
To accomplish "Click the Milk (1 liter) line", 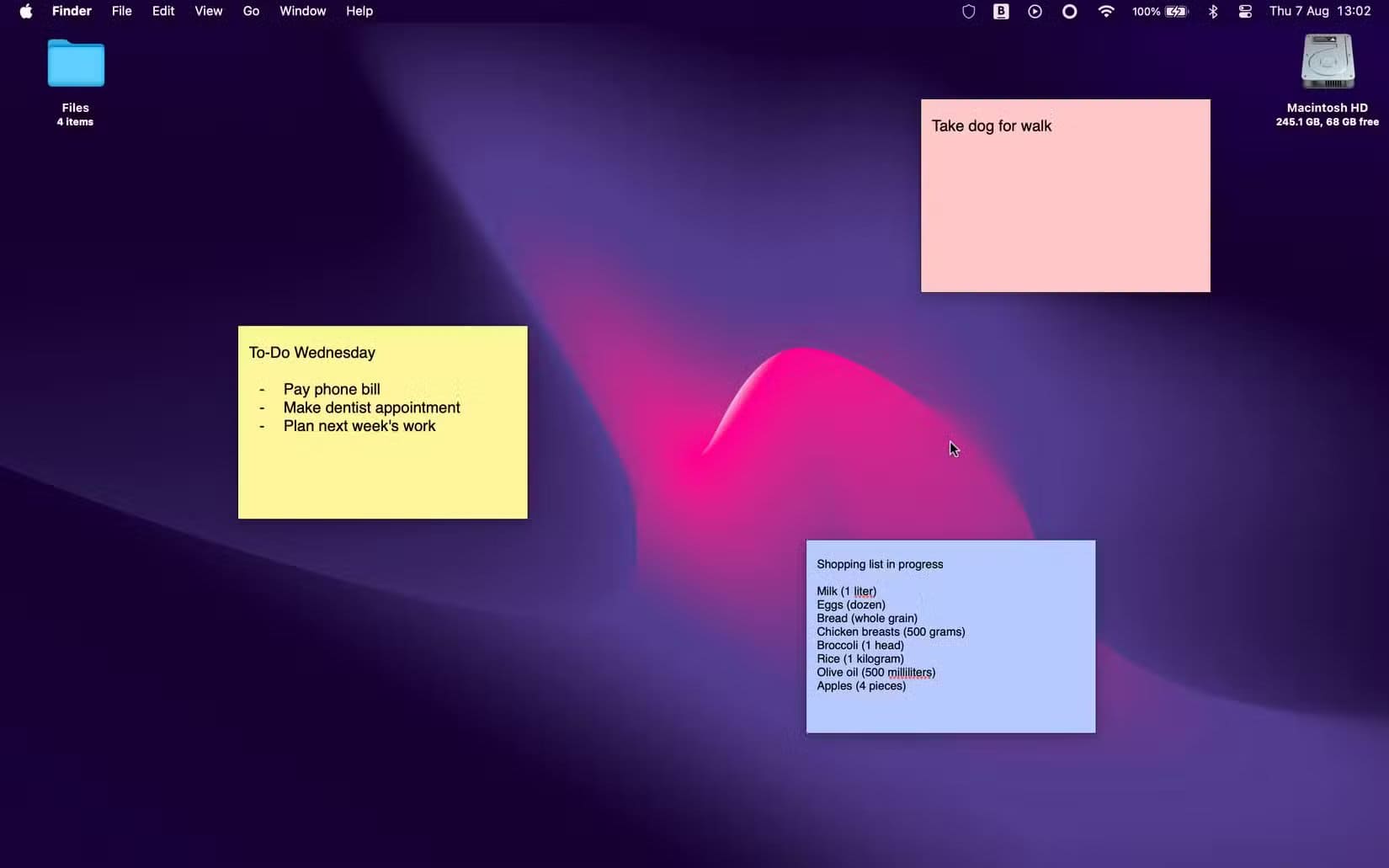I will pyautogui.click(x=846, y=591).
